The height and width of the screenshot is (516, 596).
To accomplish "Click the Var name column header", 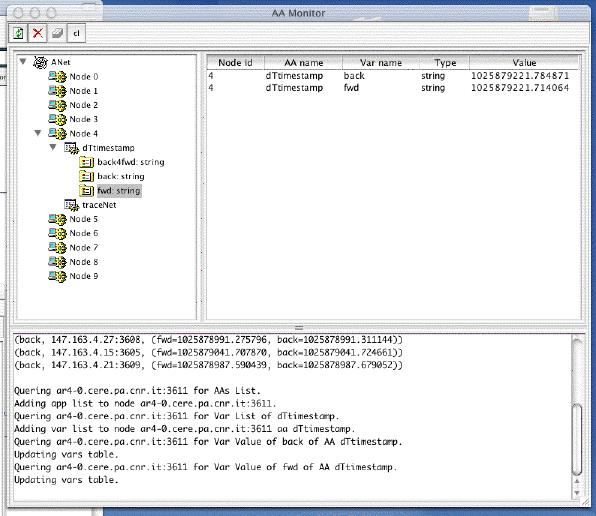I will (x=380, y=63).
